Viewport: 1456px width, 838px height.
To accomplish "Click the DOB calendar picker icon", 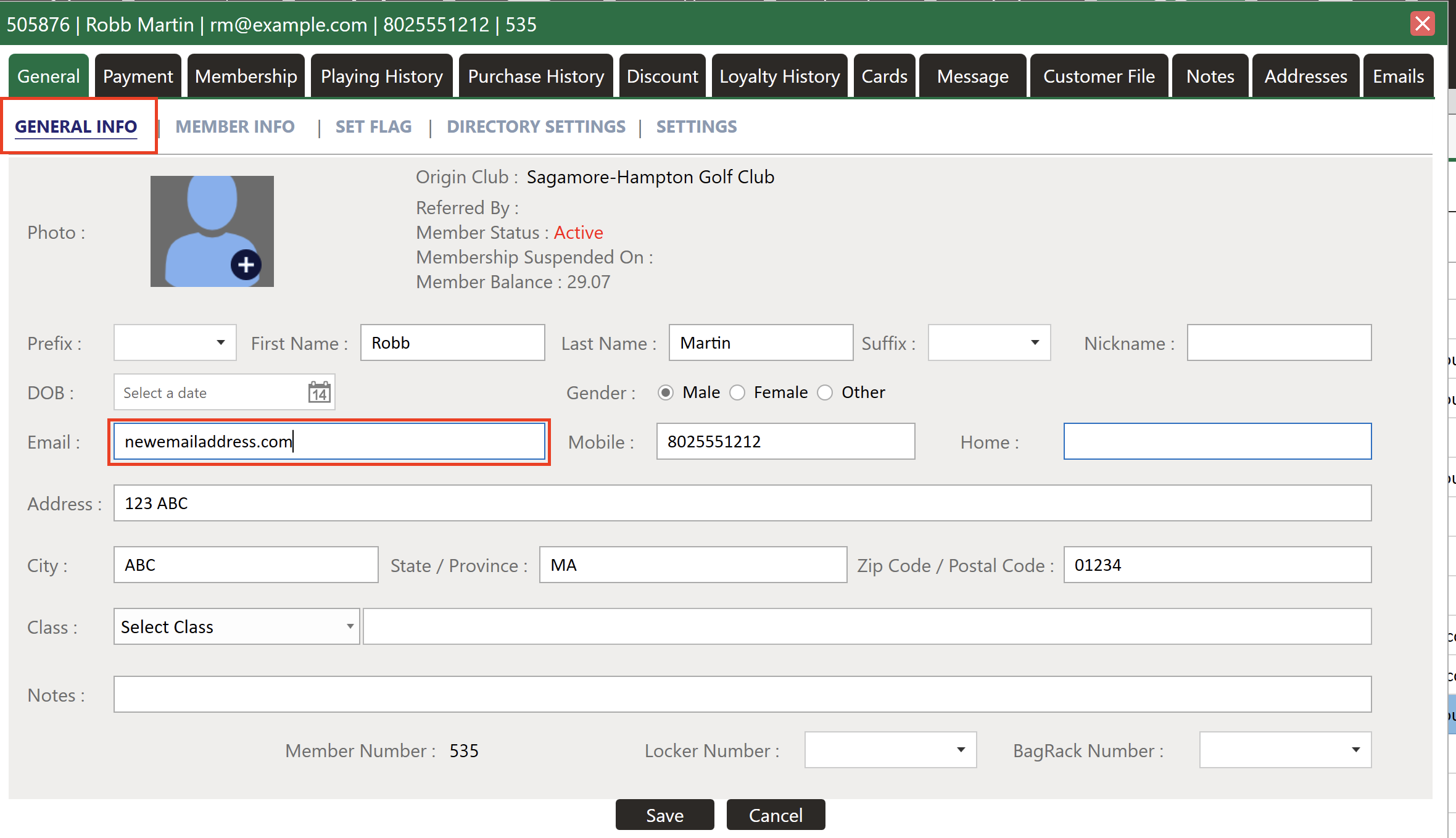I will 319,392.
